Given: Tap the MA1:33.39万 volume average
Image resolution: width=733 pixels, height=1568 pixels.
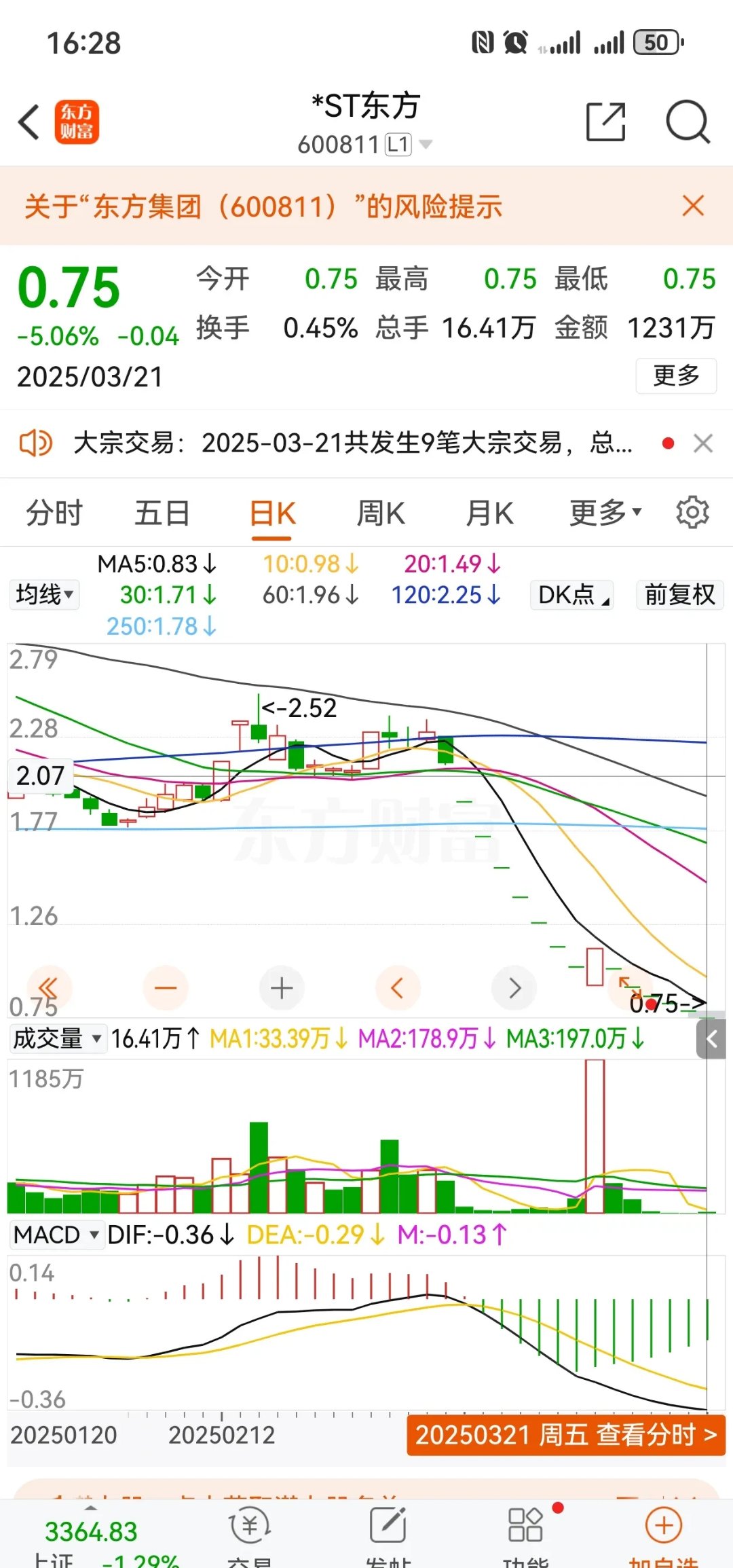Looking at the screenshot, I should click(x=279, y=1038).
